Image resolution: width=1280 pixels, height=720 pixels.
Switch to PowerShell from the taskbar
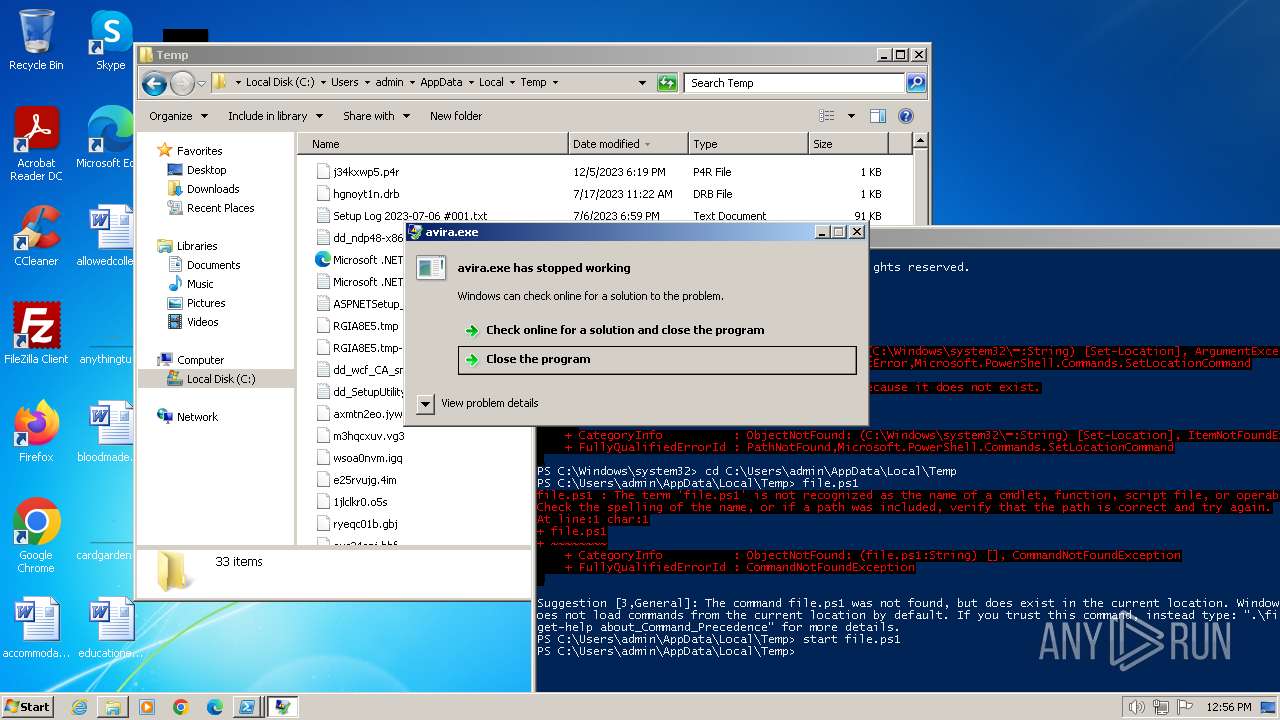pyautogui.click(x=247, y=707)
